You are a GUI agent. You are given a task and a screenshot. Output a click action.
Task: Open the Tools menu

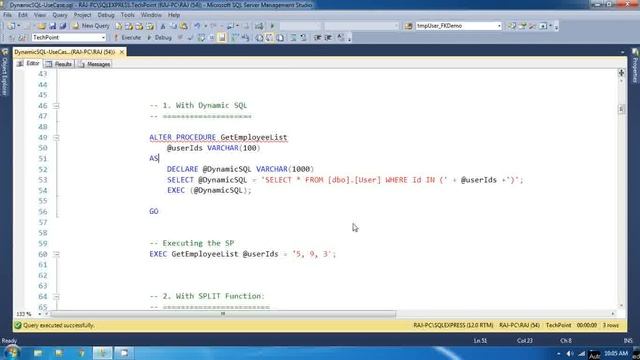127,15
